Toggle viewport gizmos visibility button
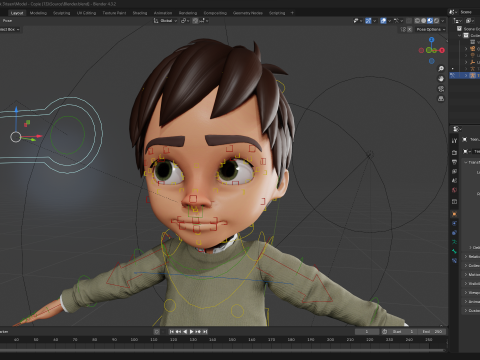The width and height of the screenshot is (480, 360). (368, 21)
